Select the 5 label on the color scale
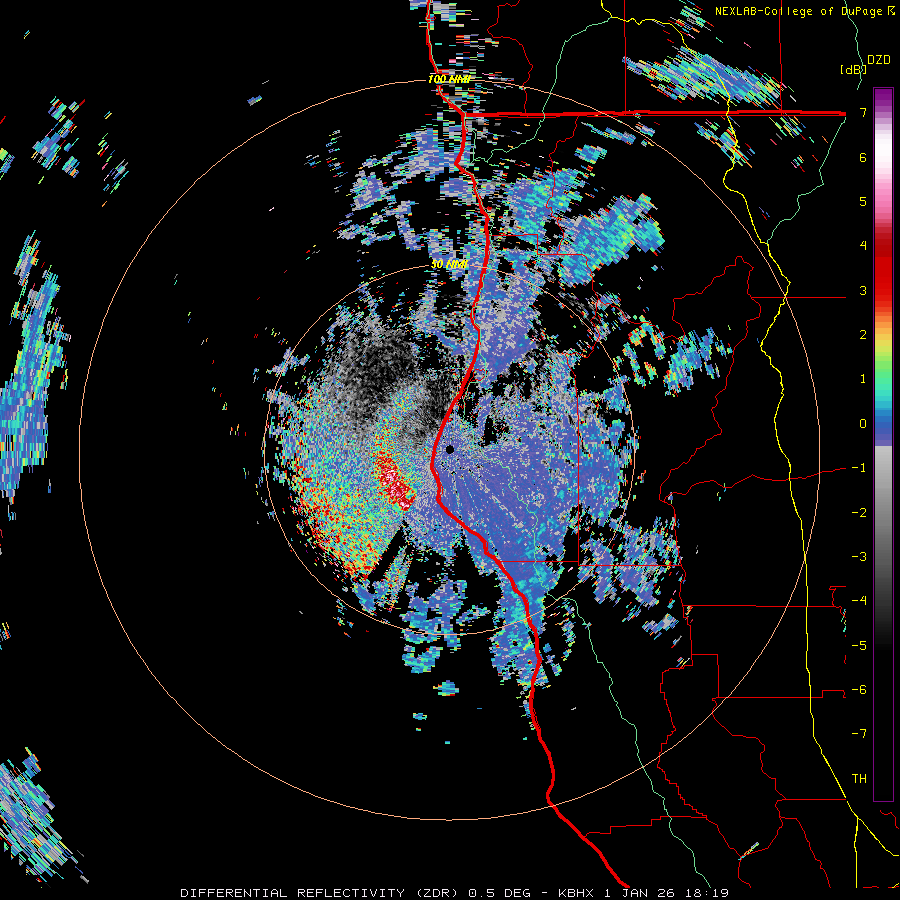The height and width of the screenshot is (900, 900). tap(863, 201)
